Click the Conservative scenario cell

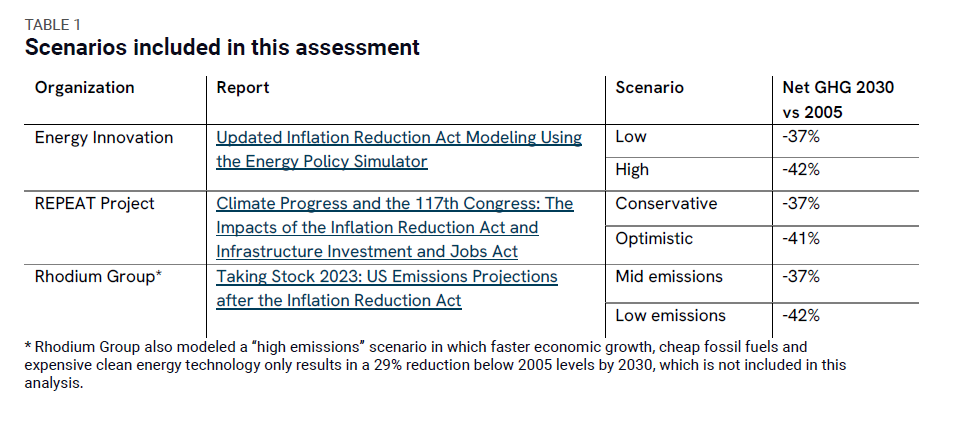(x=666, y=204)
